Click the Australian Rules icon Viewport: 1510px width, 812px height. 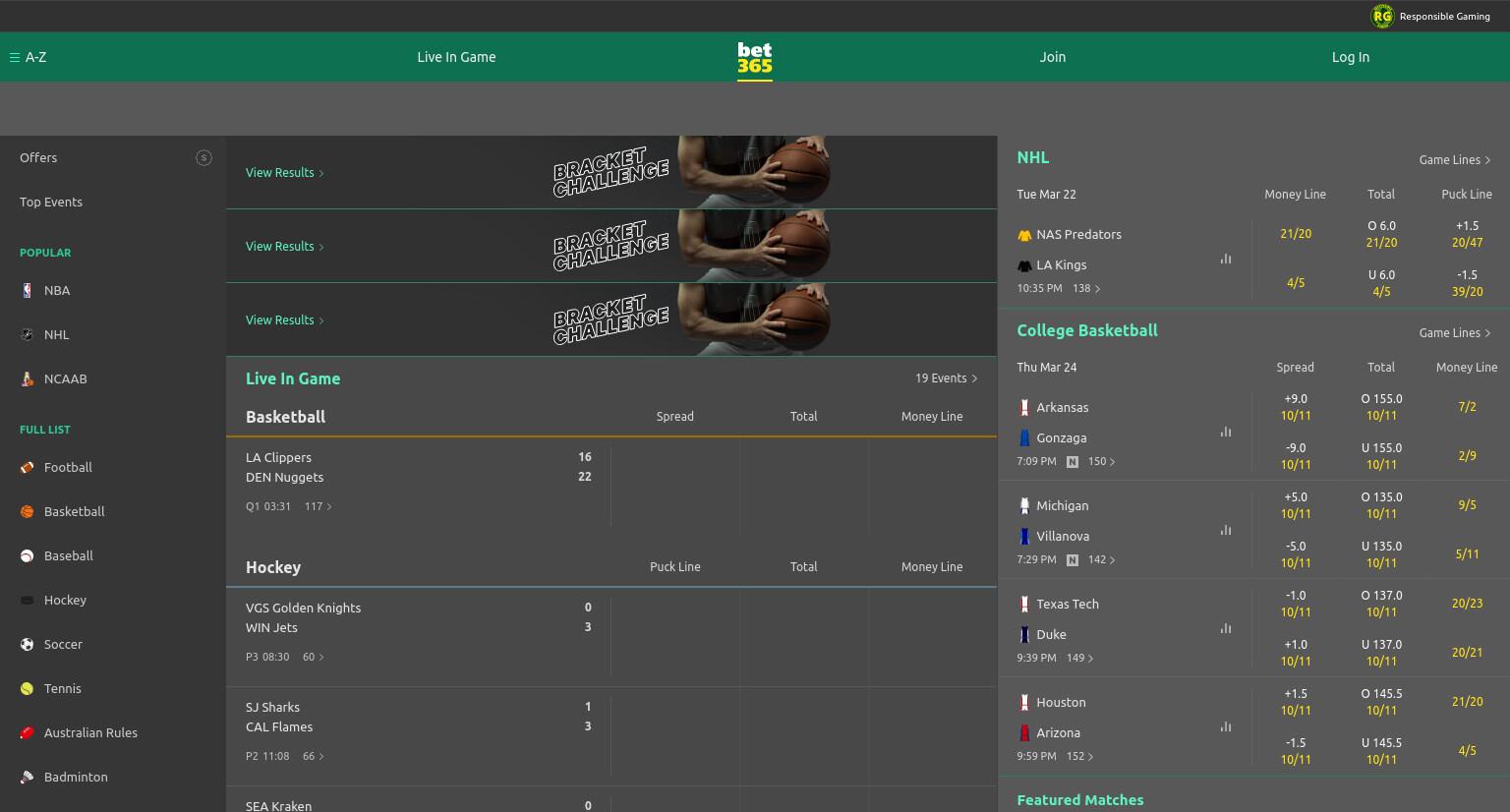[28, 733]
